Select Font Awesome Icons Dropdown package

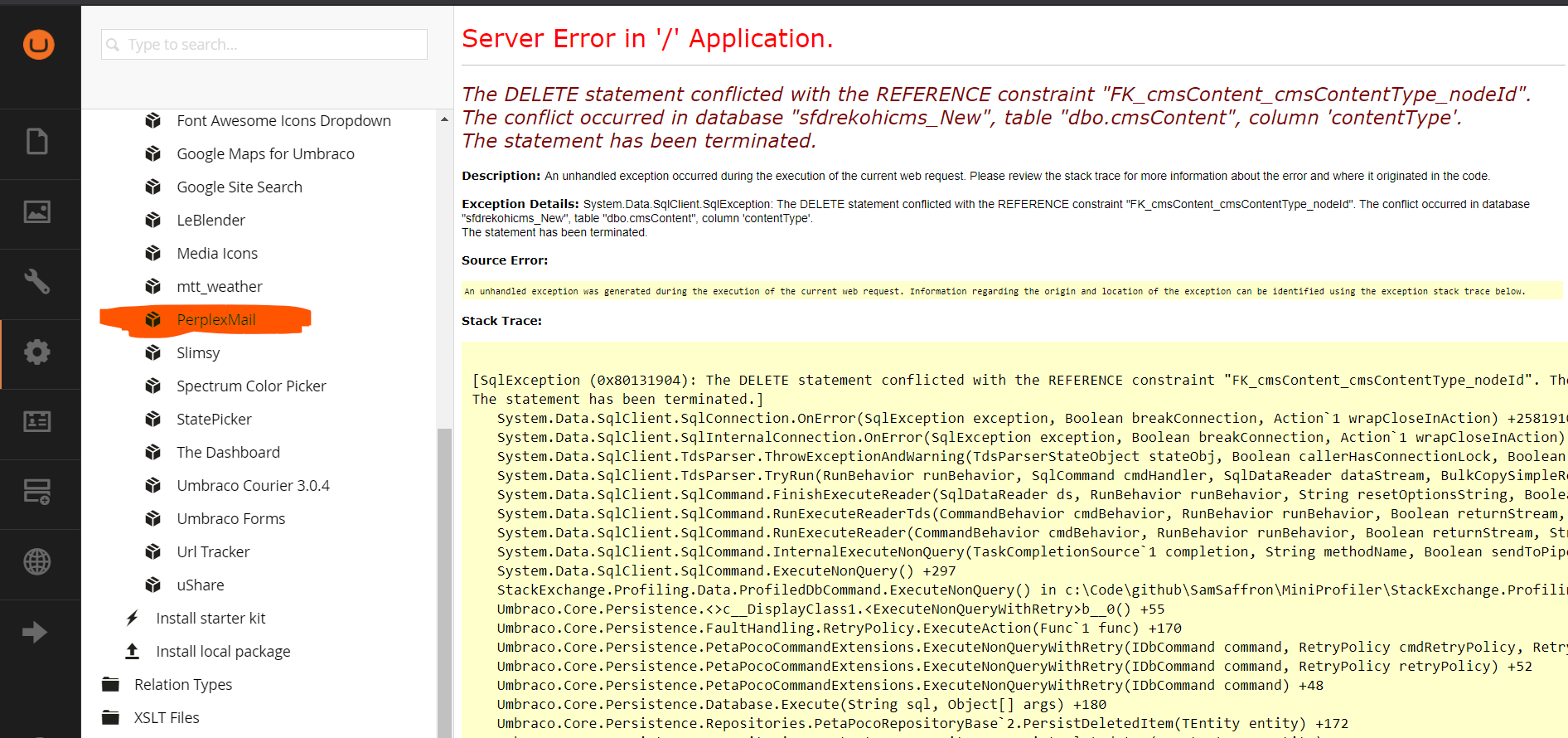tap(283, 121)
